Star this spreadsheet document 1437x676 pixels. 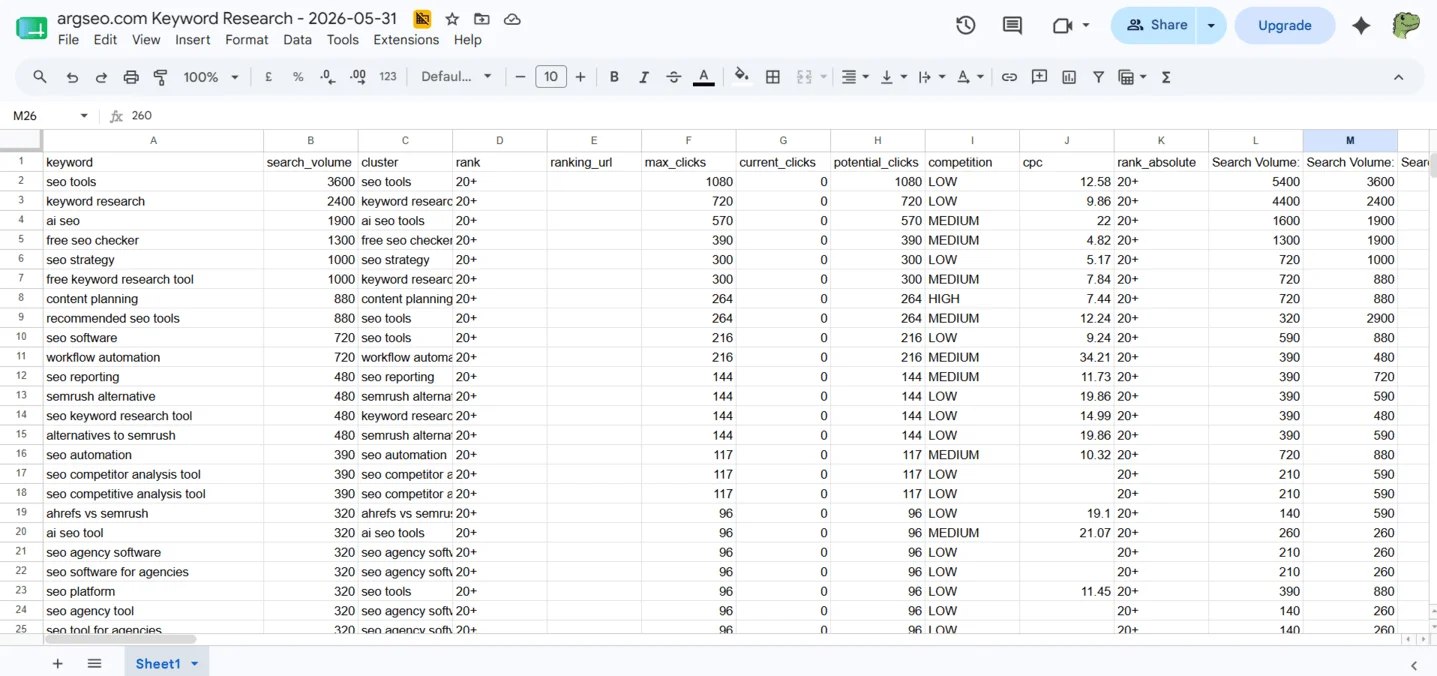[452, 19]
